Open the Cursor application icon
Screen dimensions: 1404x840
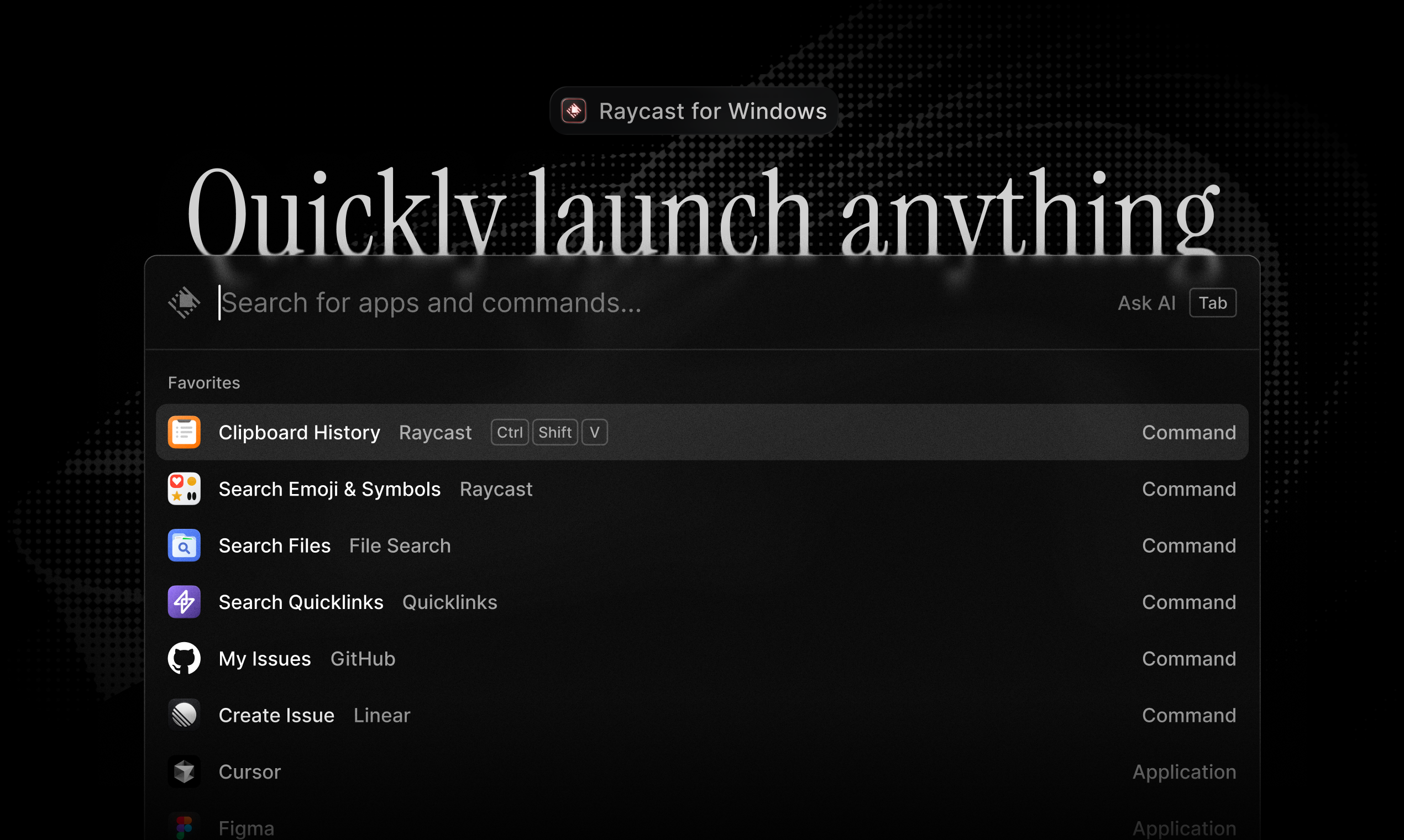coord(184,771)
